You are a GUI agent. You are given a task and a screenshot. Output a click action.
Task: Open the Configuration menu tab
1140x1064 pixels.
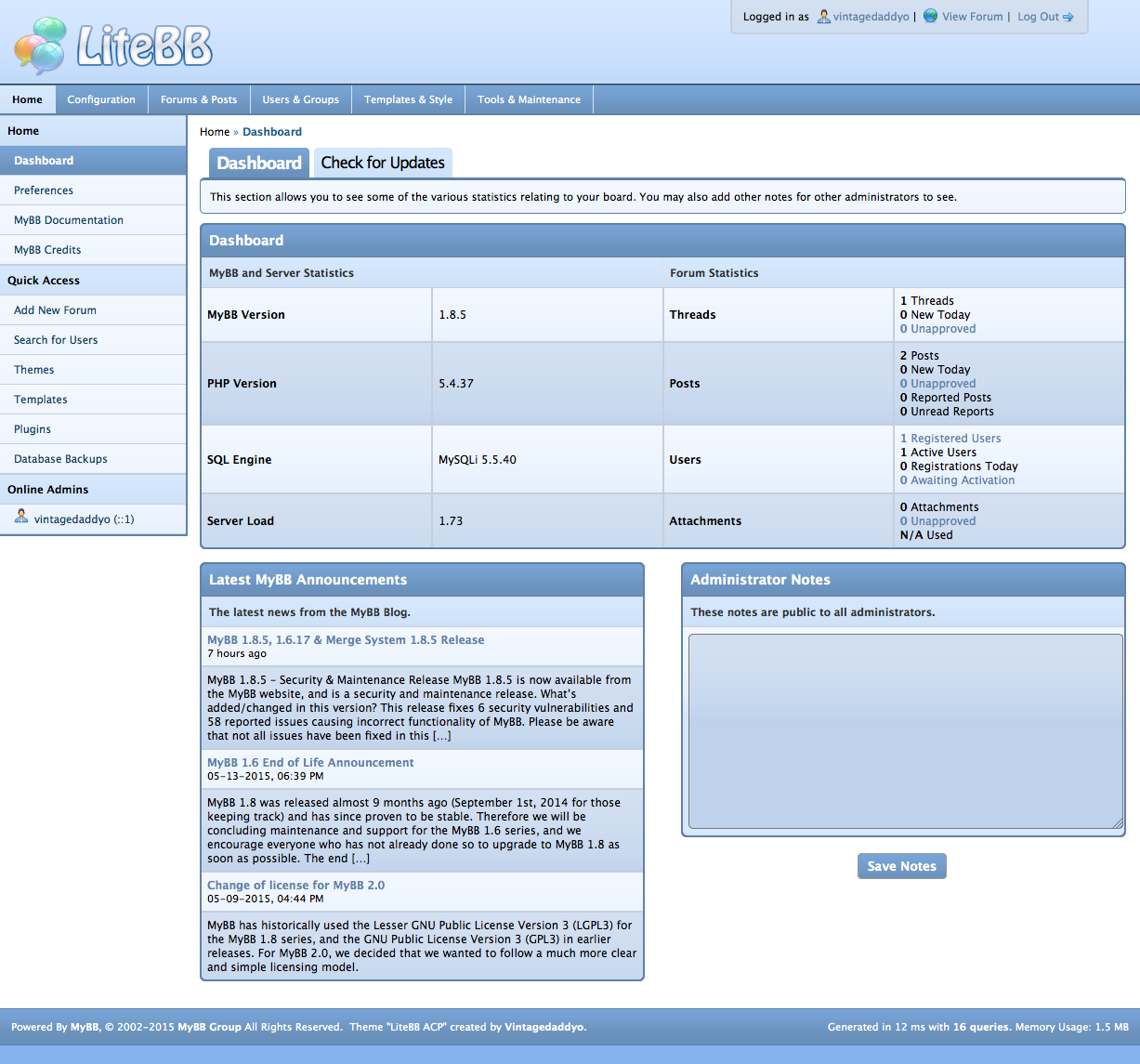pos(101,99)
